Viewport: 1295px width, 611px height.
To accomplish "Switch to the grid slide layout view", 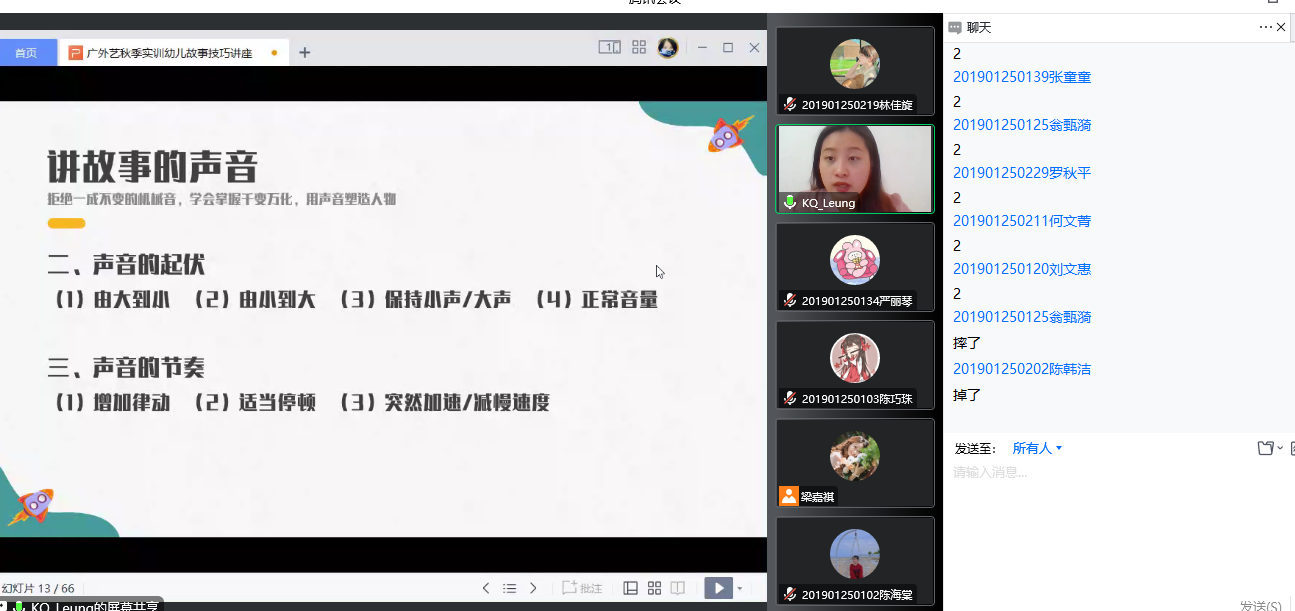I will pyautogui.click(x=654, y=588).
